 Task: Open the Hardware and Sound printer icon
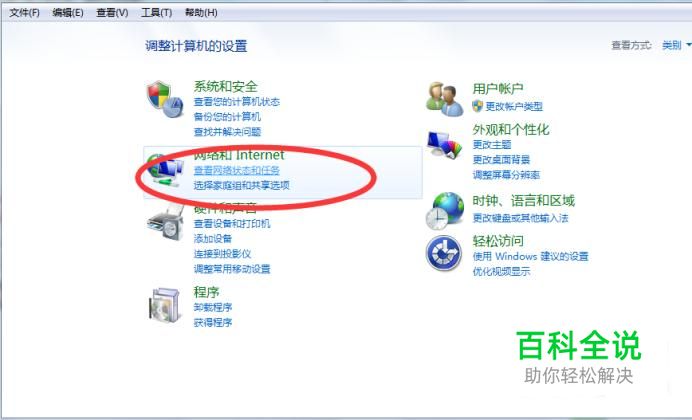pyautogui.click(x=165, y=223)
